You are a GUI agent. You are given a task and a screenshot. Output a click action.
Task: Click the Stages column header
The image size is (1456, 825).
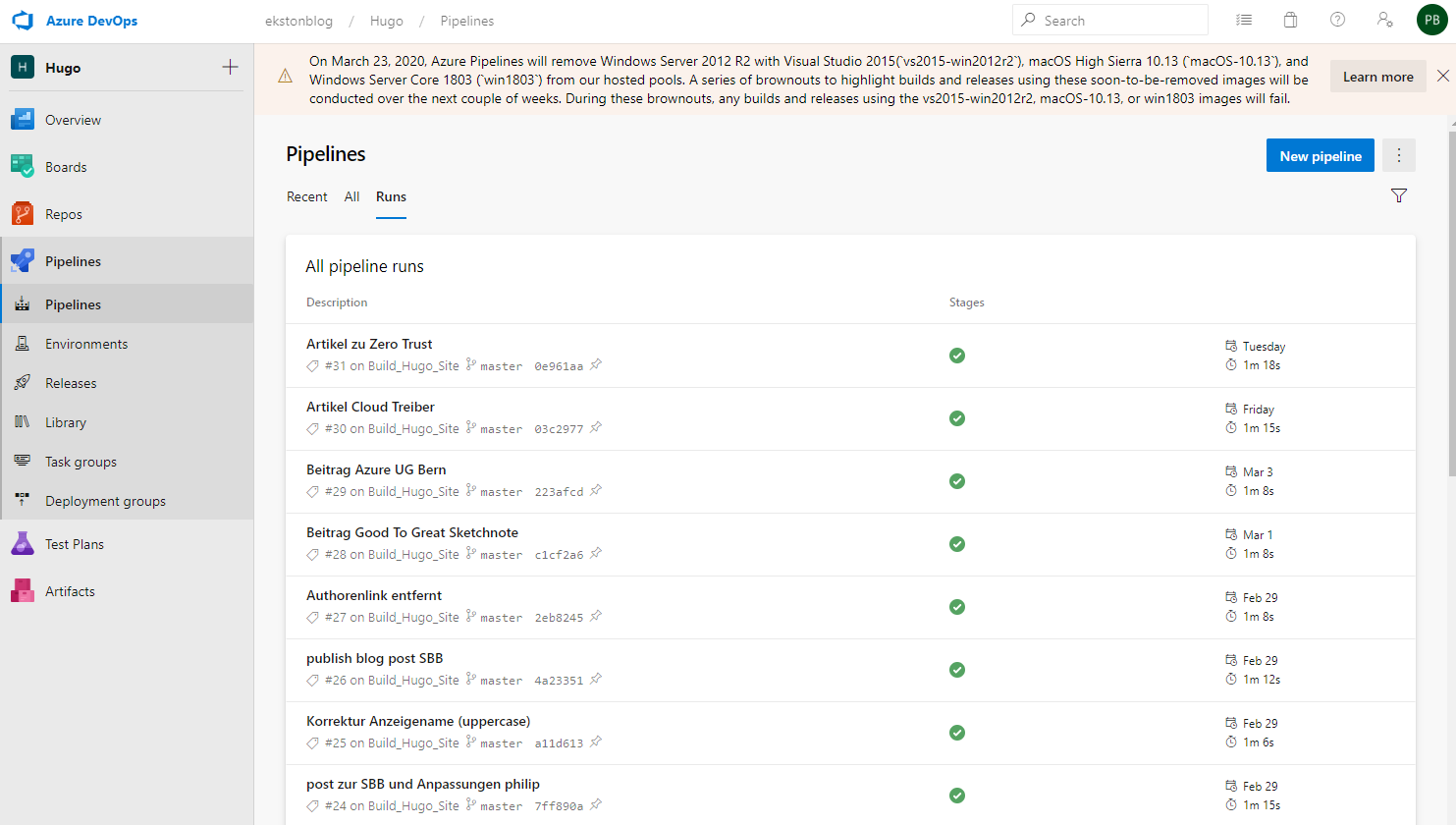[x=967, y=302]
